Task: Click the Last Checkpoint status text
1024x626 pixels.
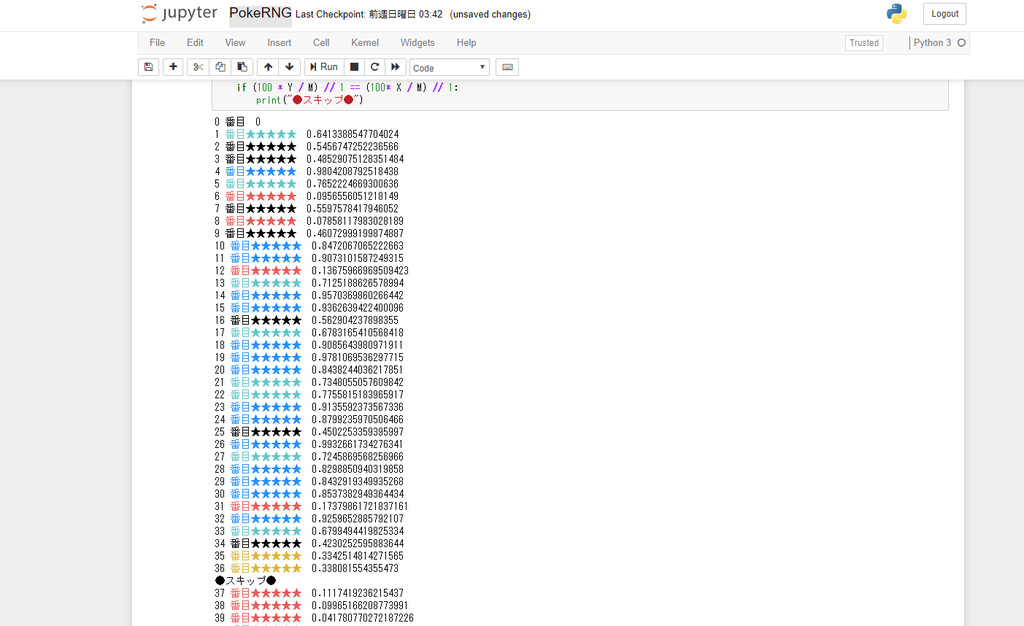Action: (368, 14)
